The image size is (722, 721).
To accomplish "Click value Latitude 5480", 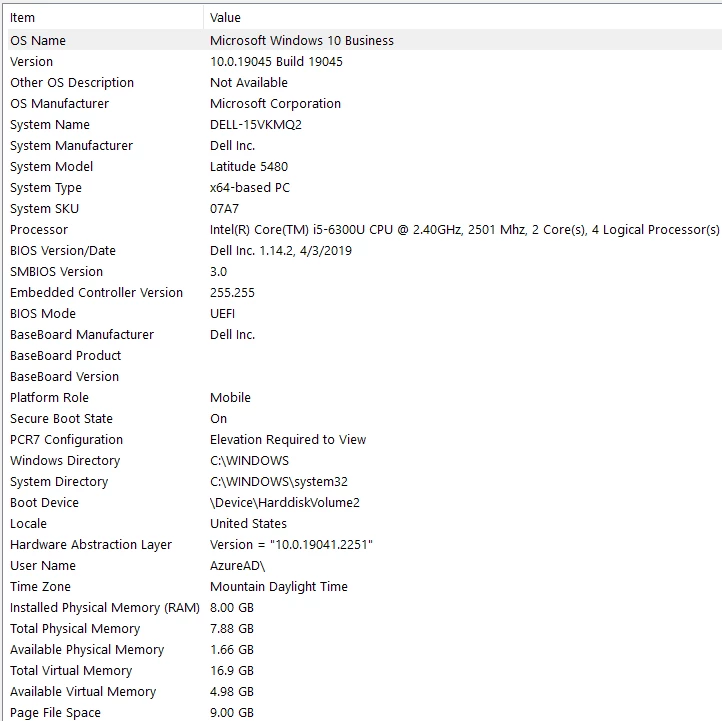I will [249, 167].
